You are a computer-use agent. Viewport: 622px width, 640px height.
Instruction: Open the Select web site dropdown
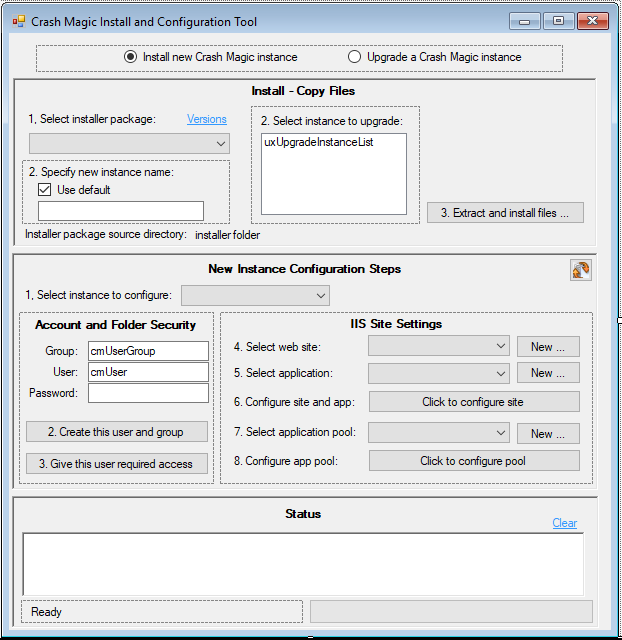[439, 346]
